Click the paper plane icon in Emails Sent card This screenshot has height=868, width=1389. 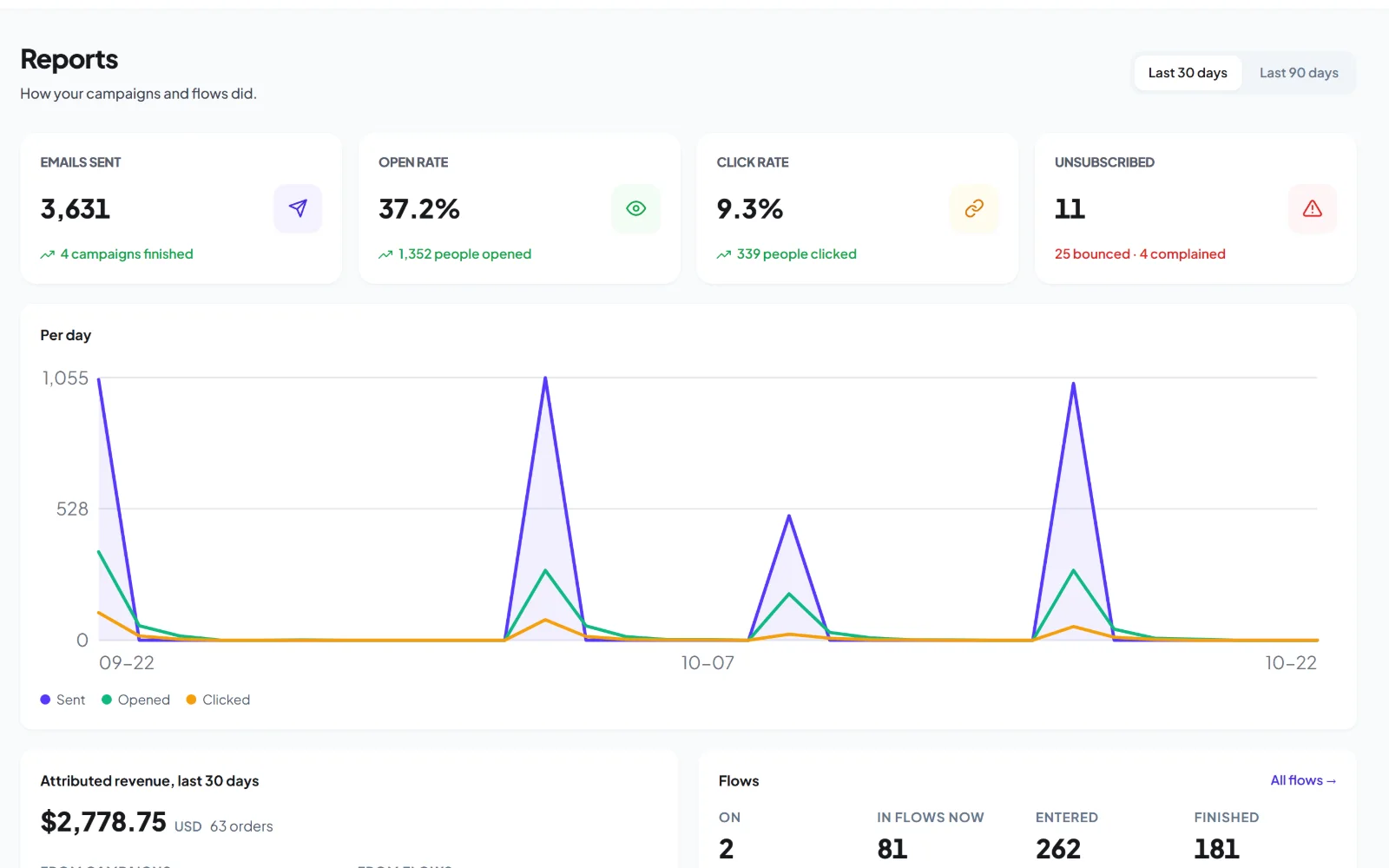[x=298, y=208]
